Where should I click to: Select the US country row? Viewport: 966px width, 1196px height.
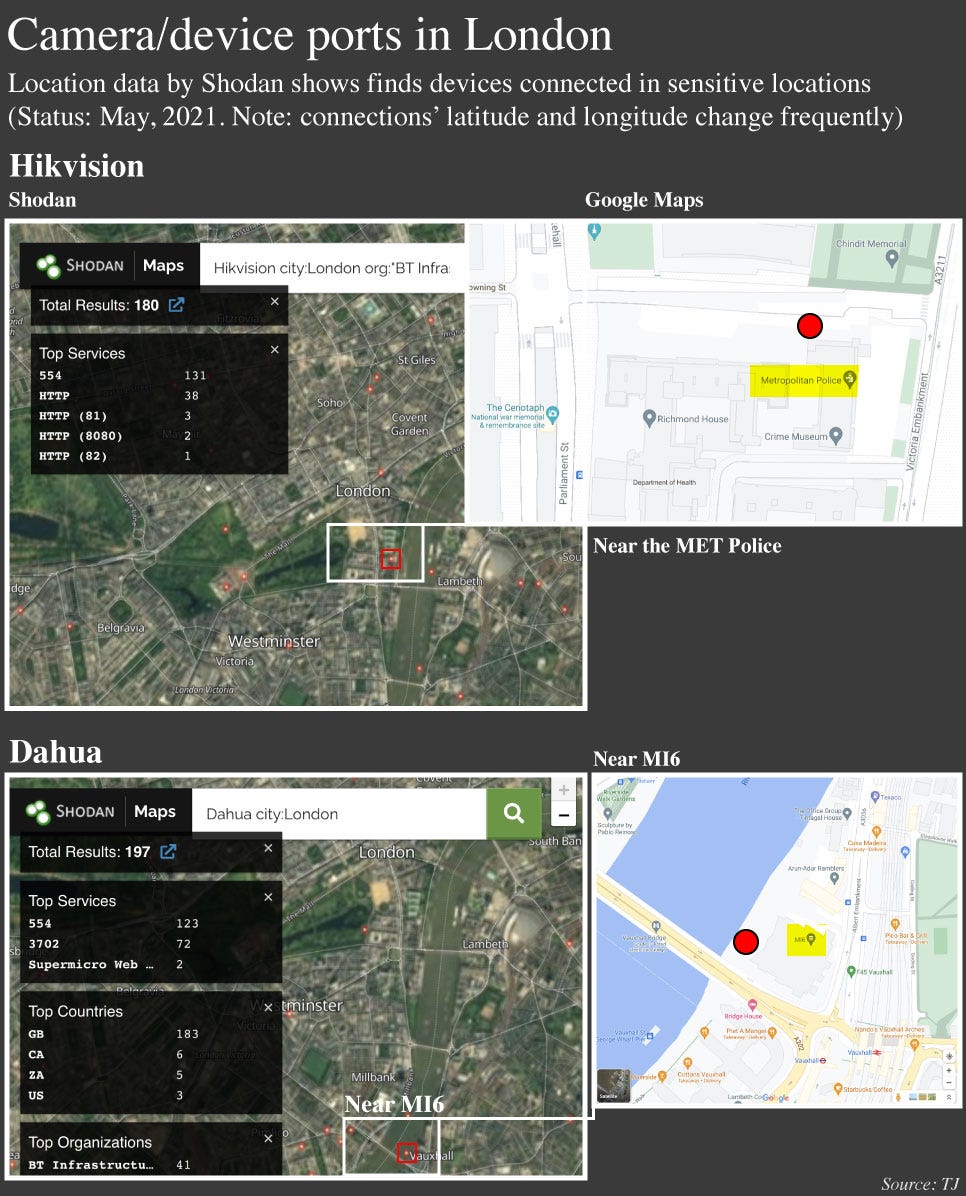point(107,1096)
